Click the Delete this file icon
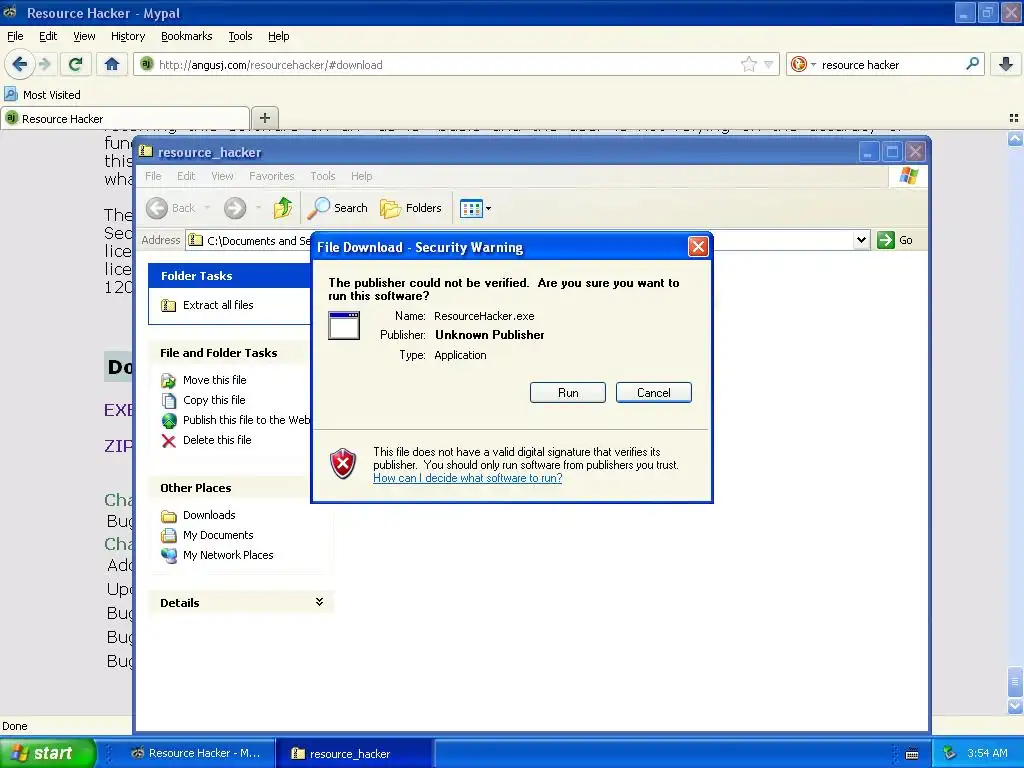 [x=168, y=441]
